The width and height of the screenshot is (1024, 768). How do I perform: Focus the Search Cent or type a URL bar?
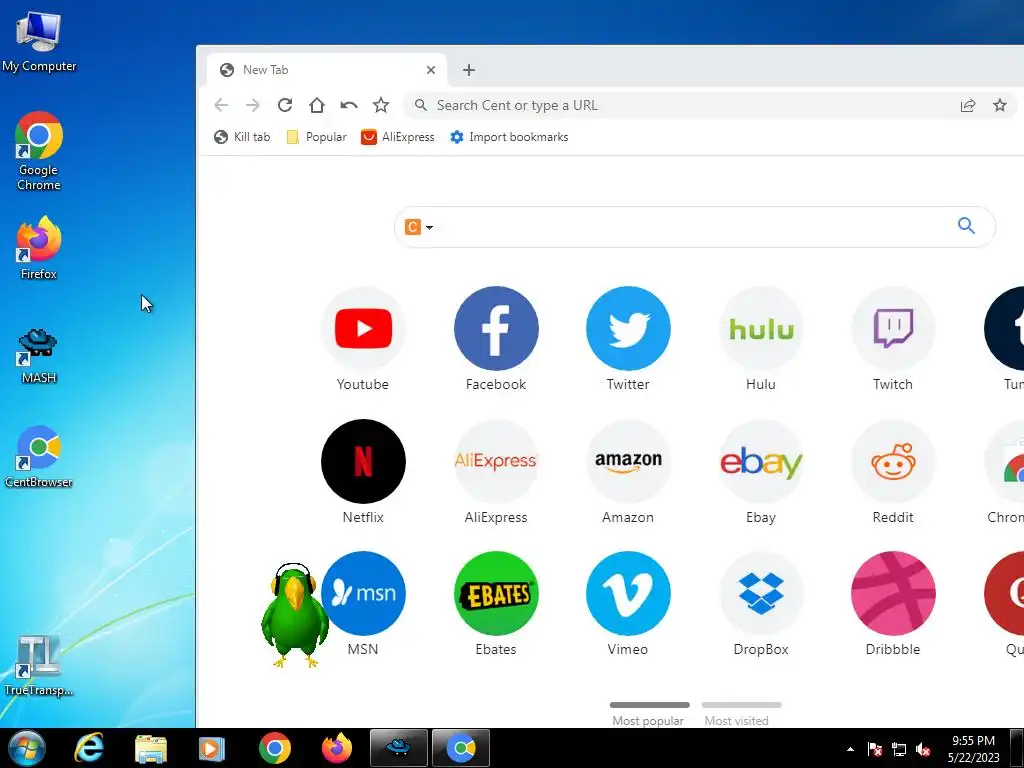coord(679,105)
